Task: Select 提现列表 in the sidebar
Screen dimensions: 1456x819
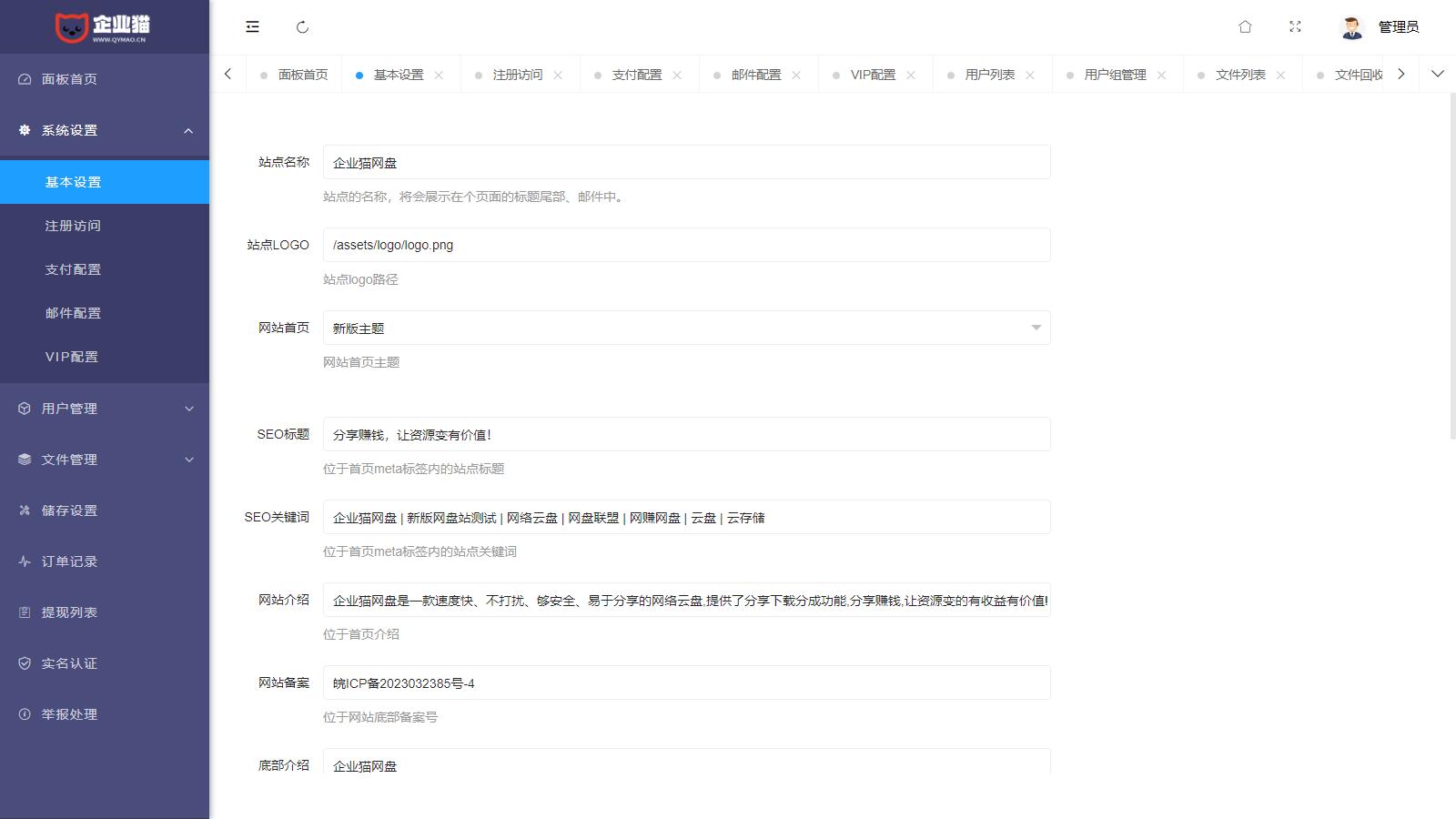Action: click(x=68, y=612)
